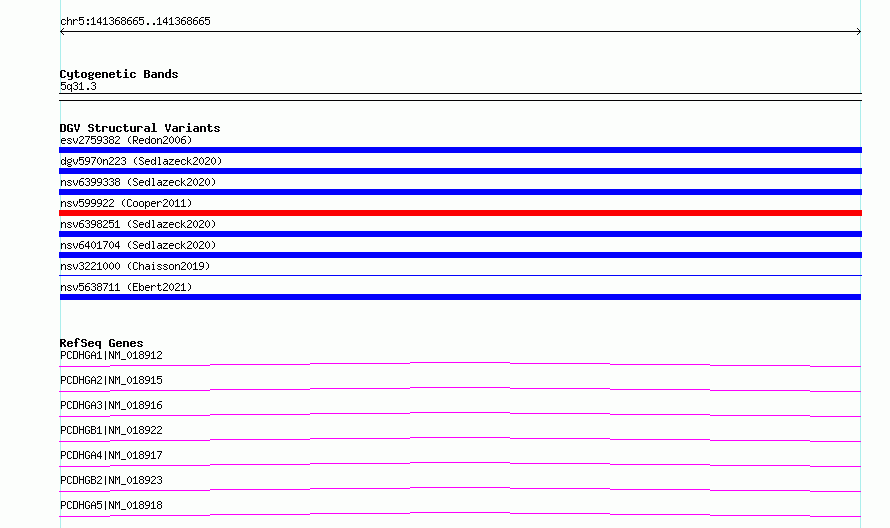The image size is (890, 528).
Task: Open variant dgv5970n223 (Sedlazeck2020) label
Action: tap(141, 161)
